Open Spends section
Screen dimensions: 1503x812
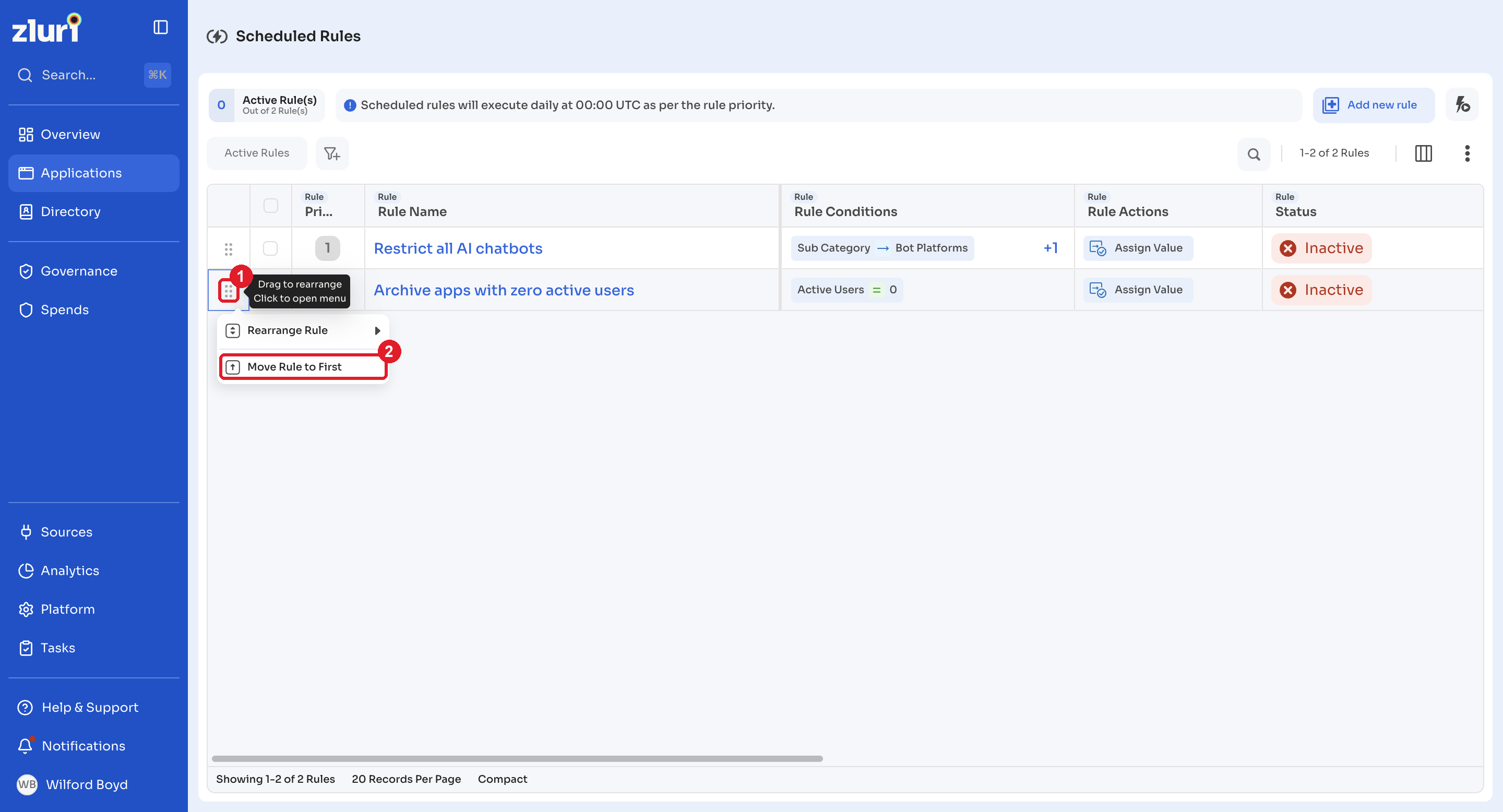[x=94, y=310]
